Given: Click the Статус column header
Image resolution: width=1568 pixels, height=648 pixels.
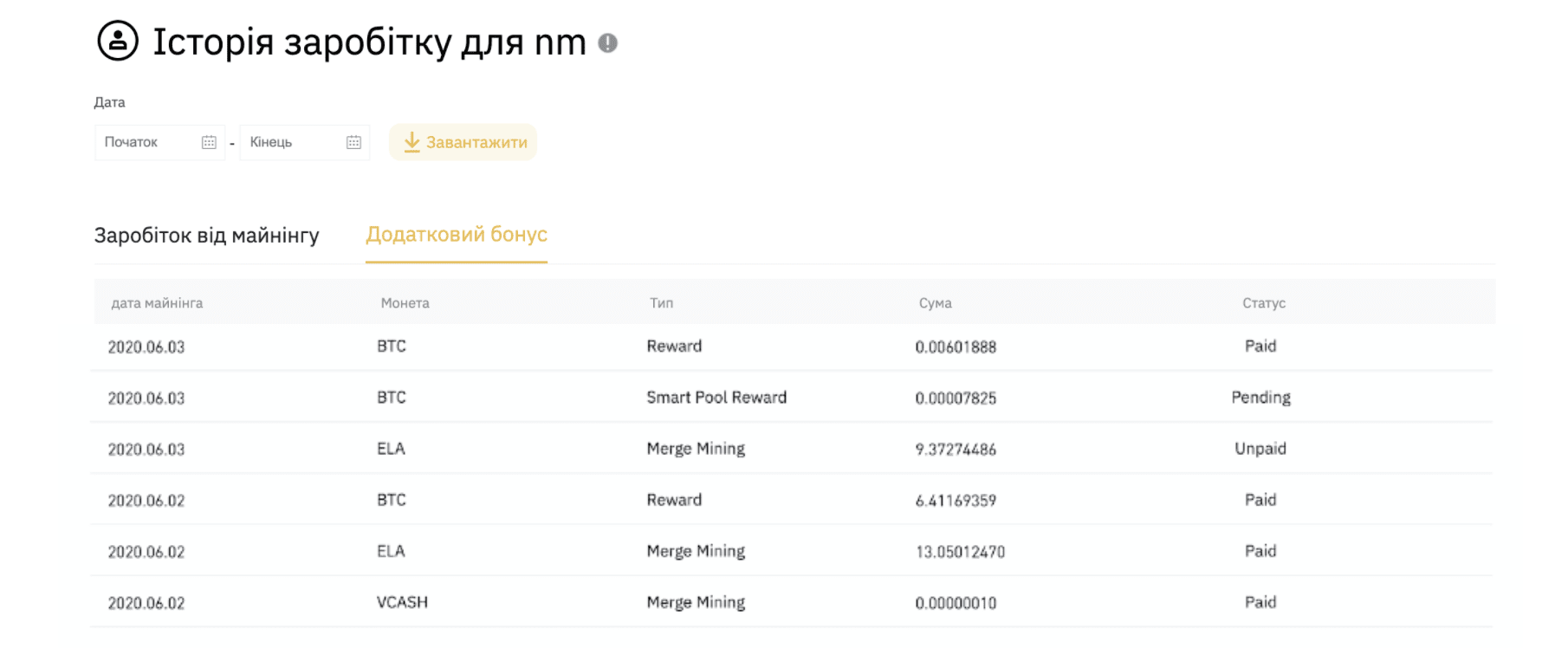Looking at the screenshot, I should [x=1263, y=303].
